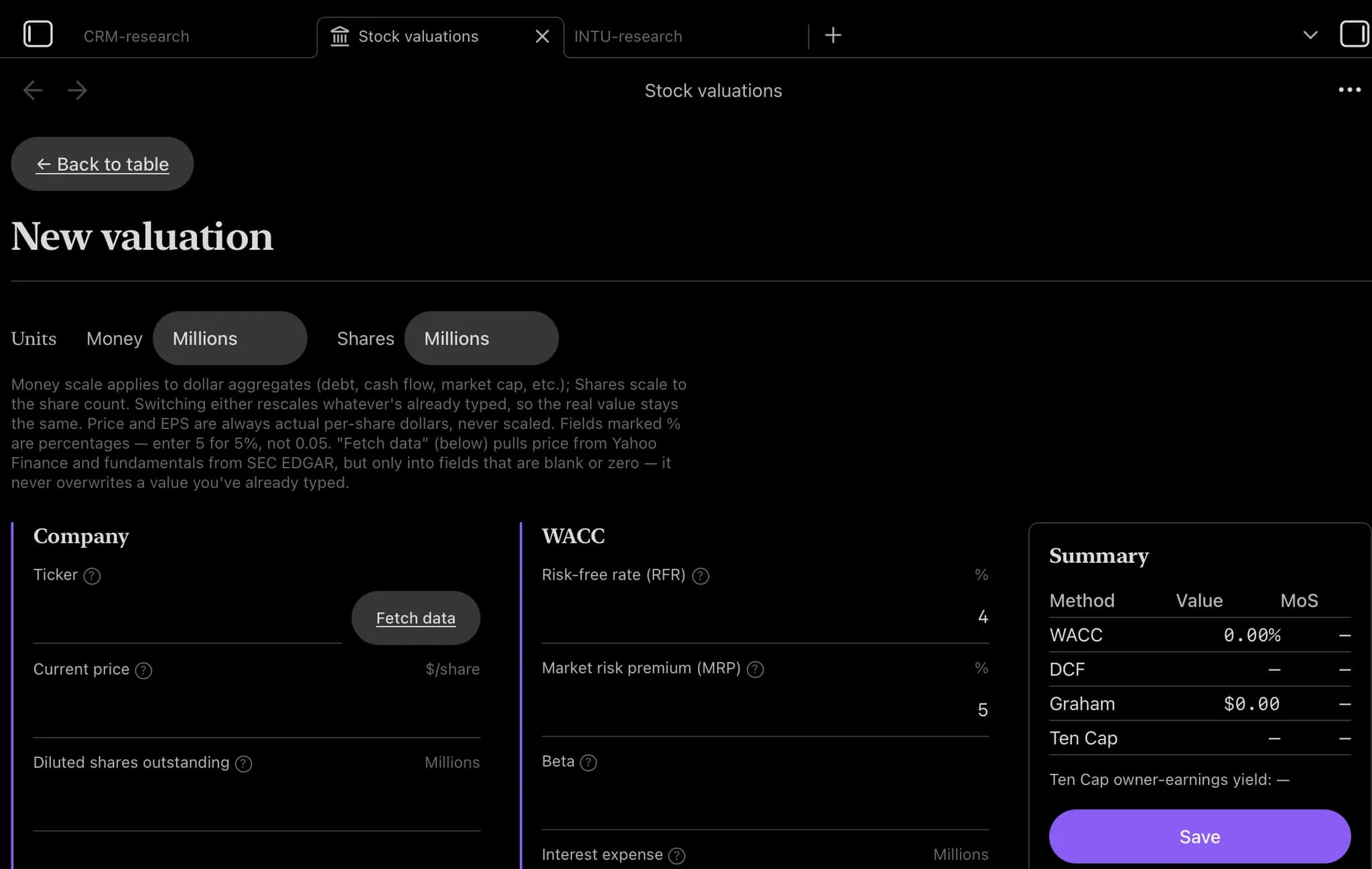Navigate back with left arrow
The image size is (1372, 869).
[33, 90]
